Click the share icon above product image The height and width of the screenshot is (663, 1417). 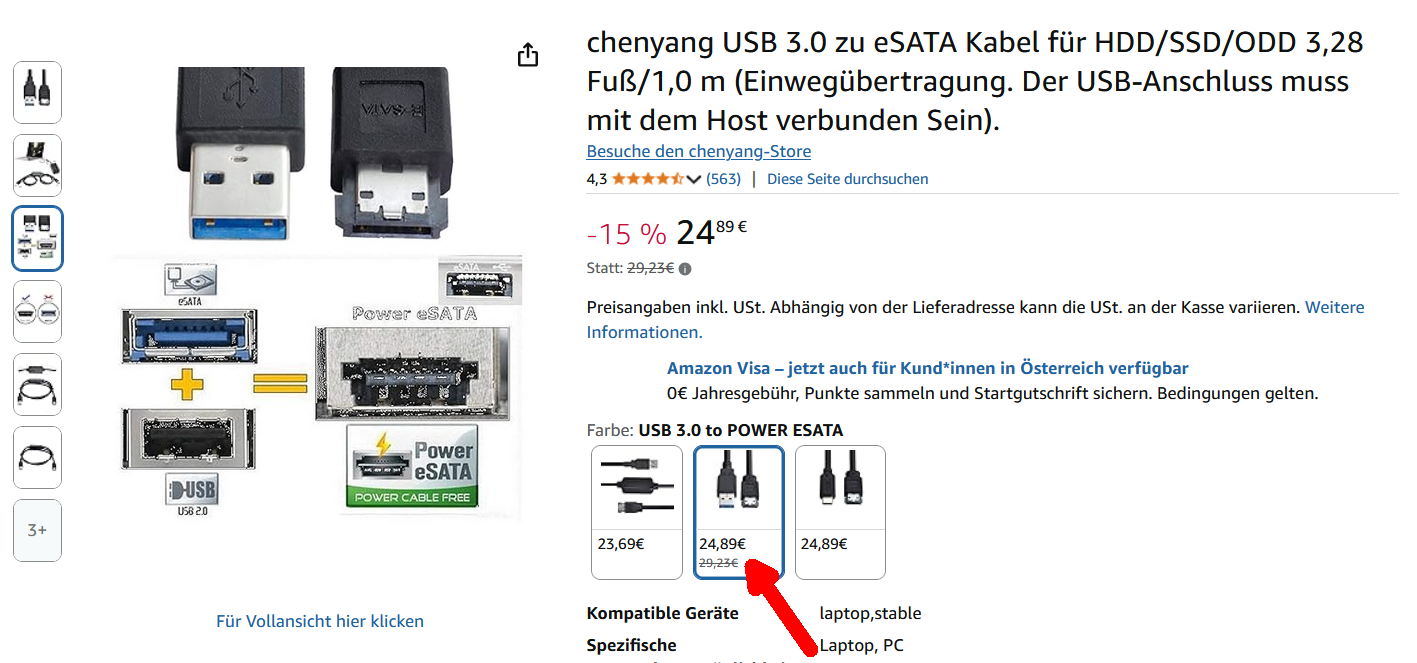click(x=528, y=55)
